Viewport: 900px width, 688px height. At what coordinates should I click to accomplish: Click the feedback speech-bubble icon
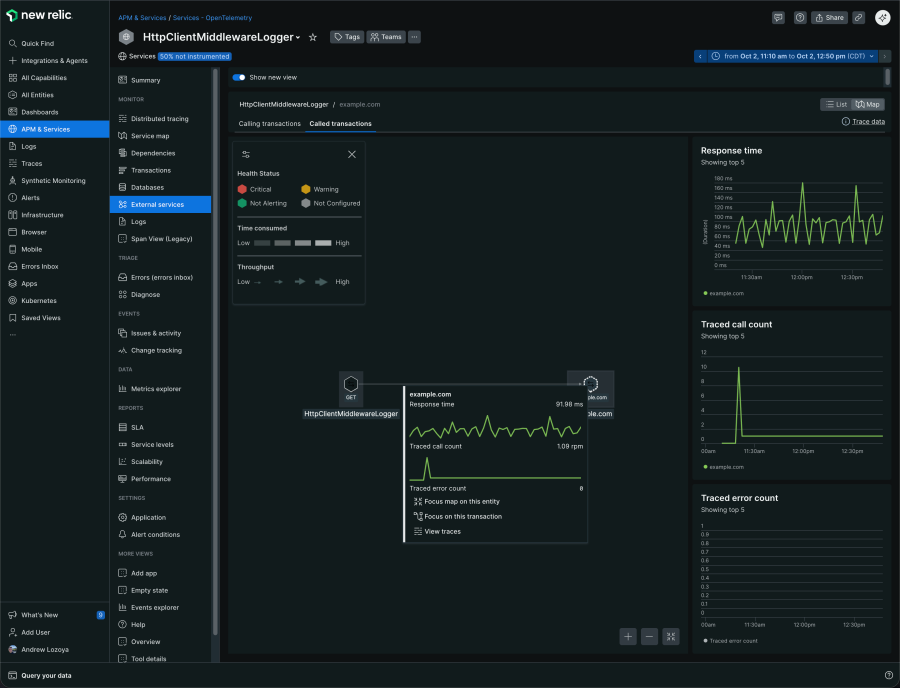pyautogui.click(x=778, y=18)
